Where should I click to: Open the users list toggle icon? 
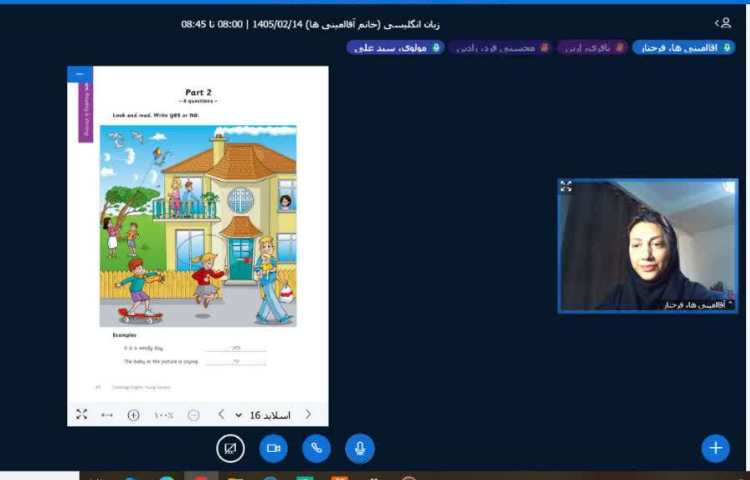[723, 23]
